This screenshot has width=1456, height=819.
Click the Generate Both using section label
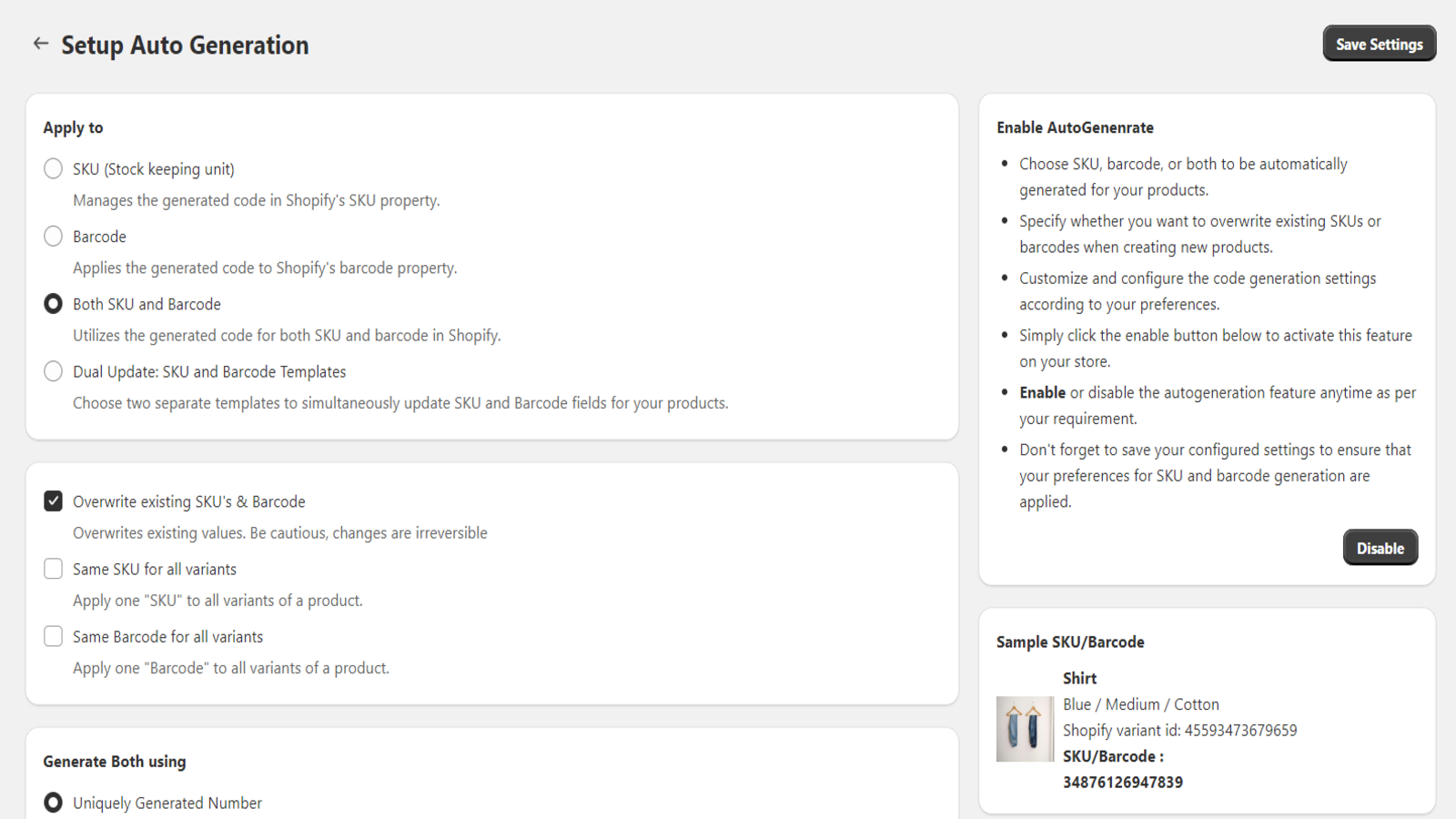pos(113,761)
